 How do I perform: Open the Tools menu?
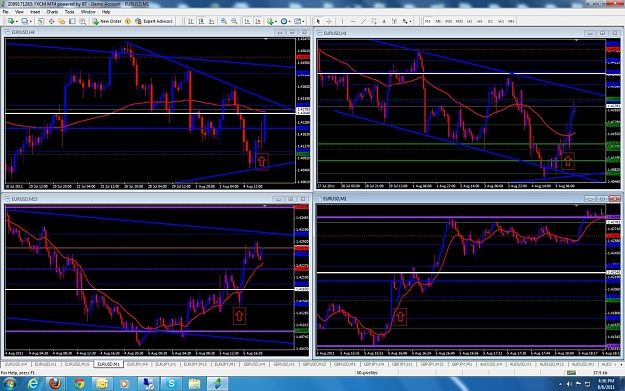[x=69, y=12]
